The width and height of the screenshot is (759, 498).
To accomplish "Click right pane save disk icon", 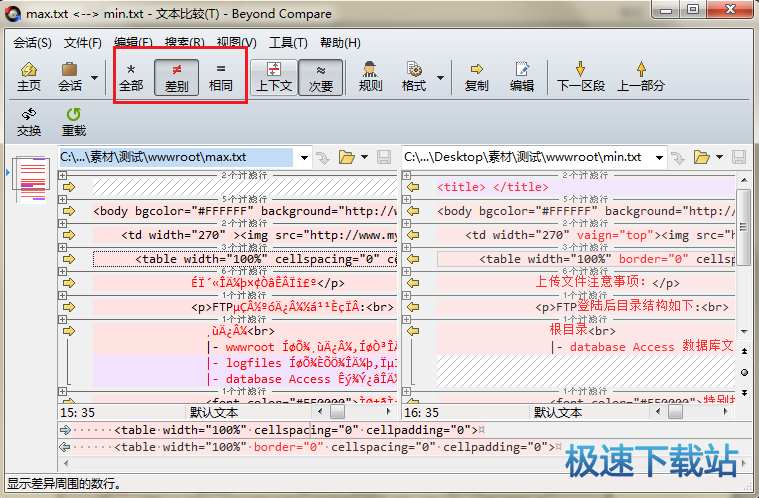I will coord(739,157).
